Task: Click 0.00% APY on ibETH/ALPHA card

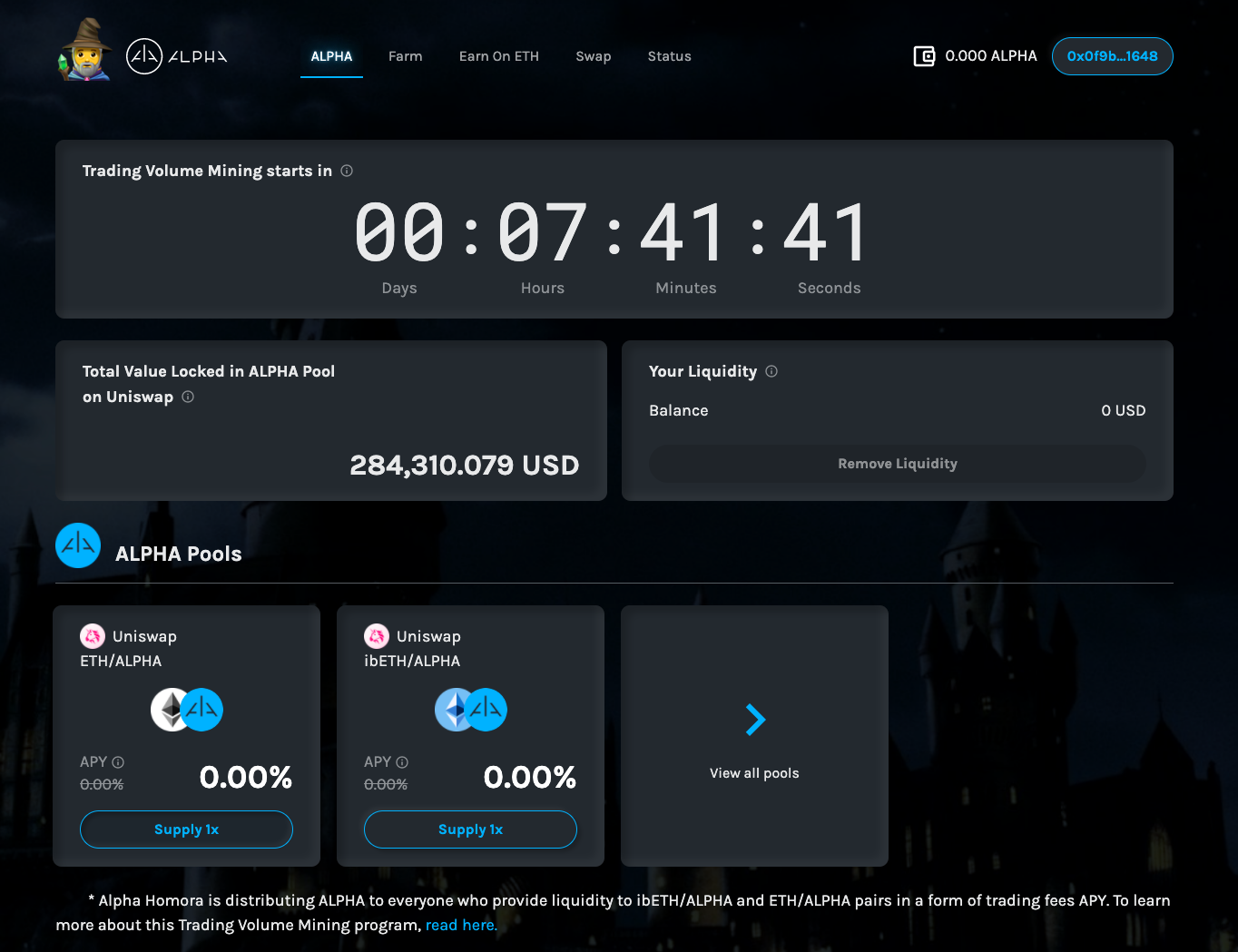Action: [x=530, y=777]
